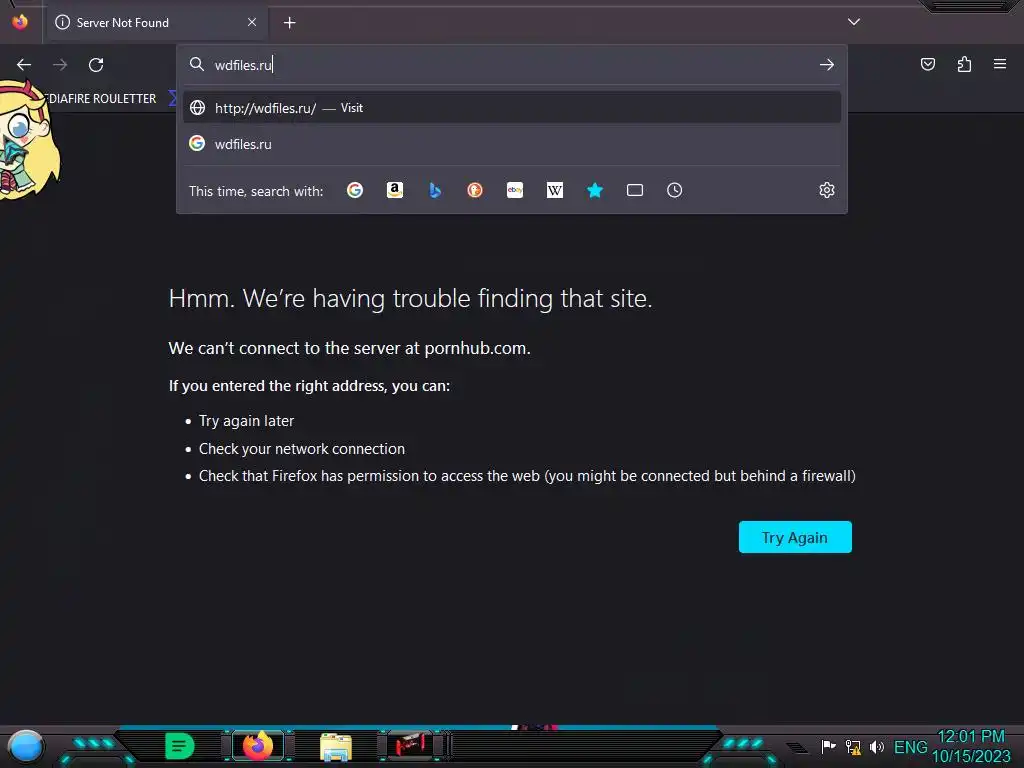Visit http://wdfiles.ru/ suggestion
This screenshot has height=768, width=1024.
tap(511, 108)
